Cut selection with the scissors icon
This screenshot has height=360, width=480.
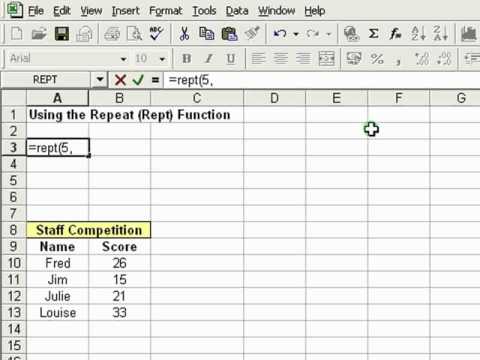point(184,34)
